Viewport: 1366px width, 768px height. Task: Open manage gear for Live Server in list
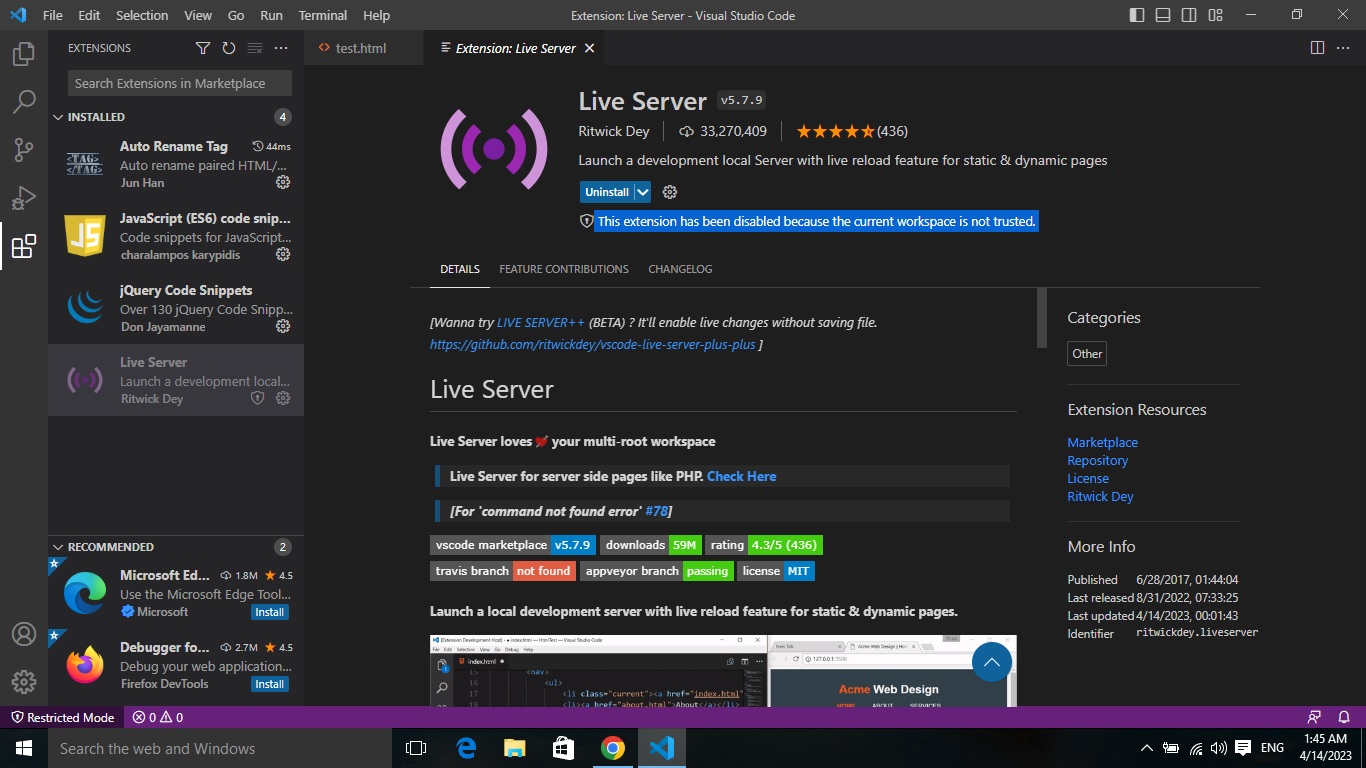283,398
